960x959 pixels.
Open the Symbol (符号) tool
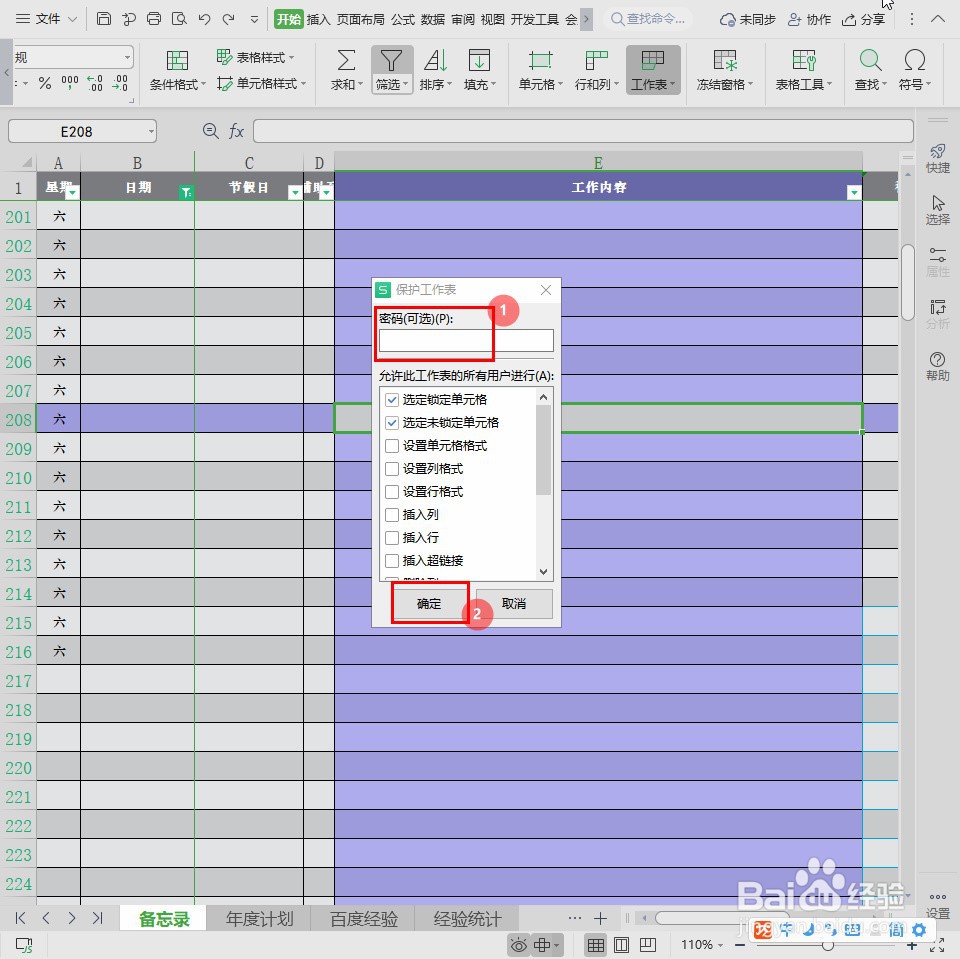(x=915, y=71)
